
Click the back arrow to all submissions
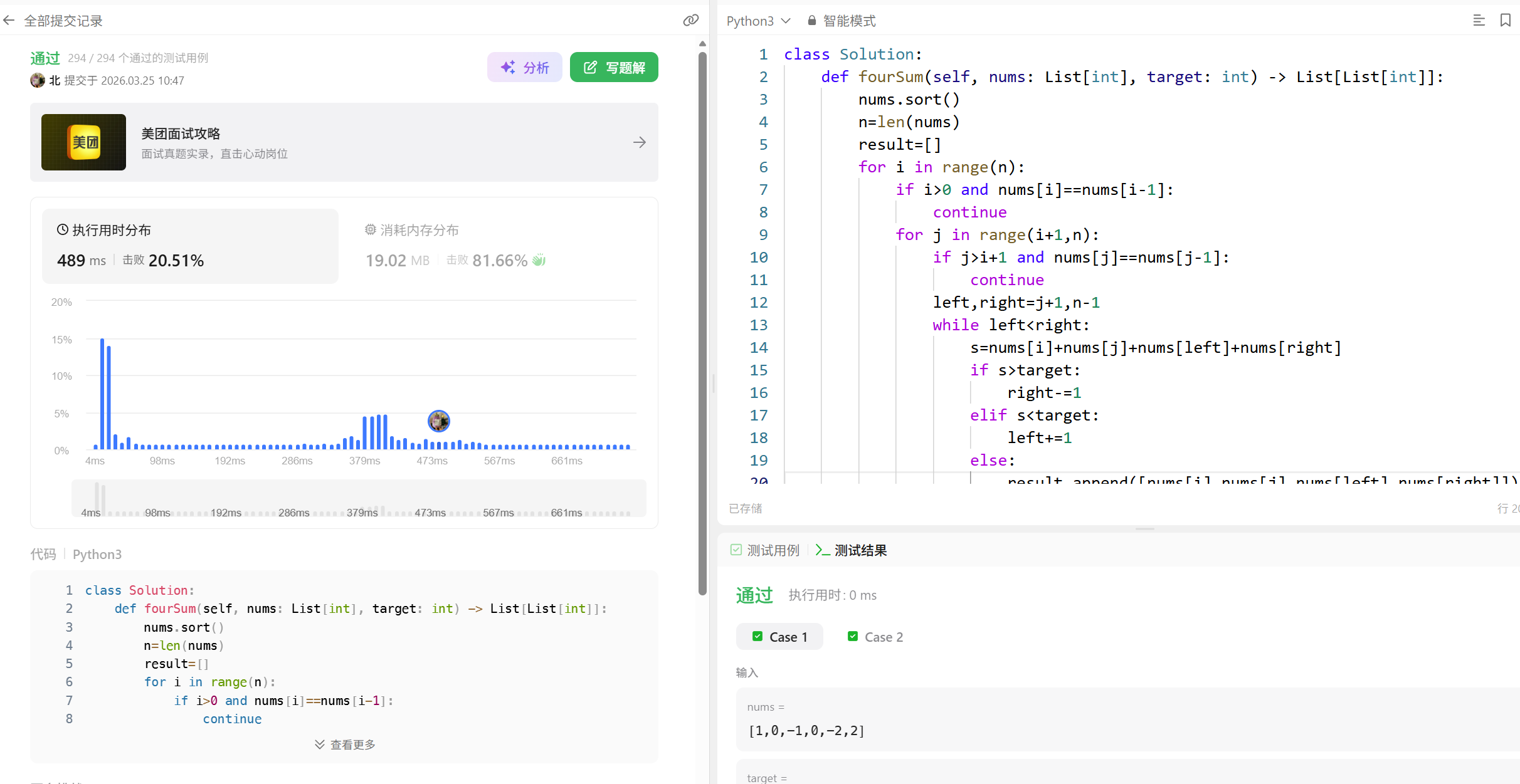(x=9, y=21)
